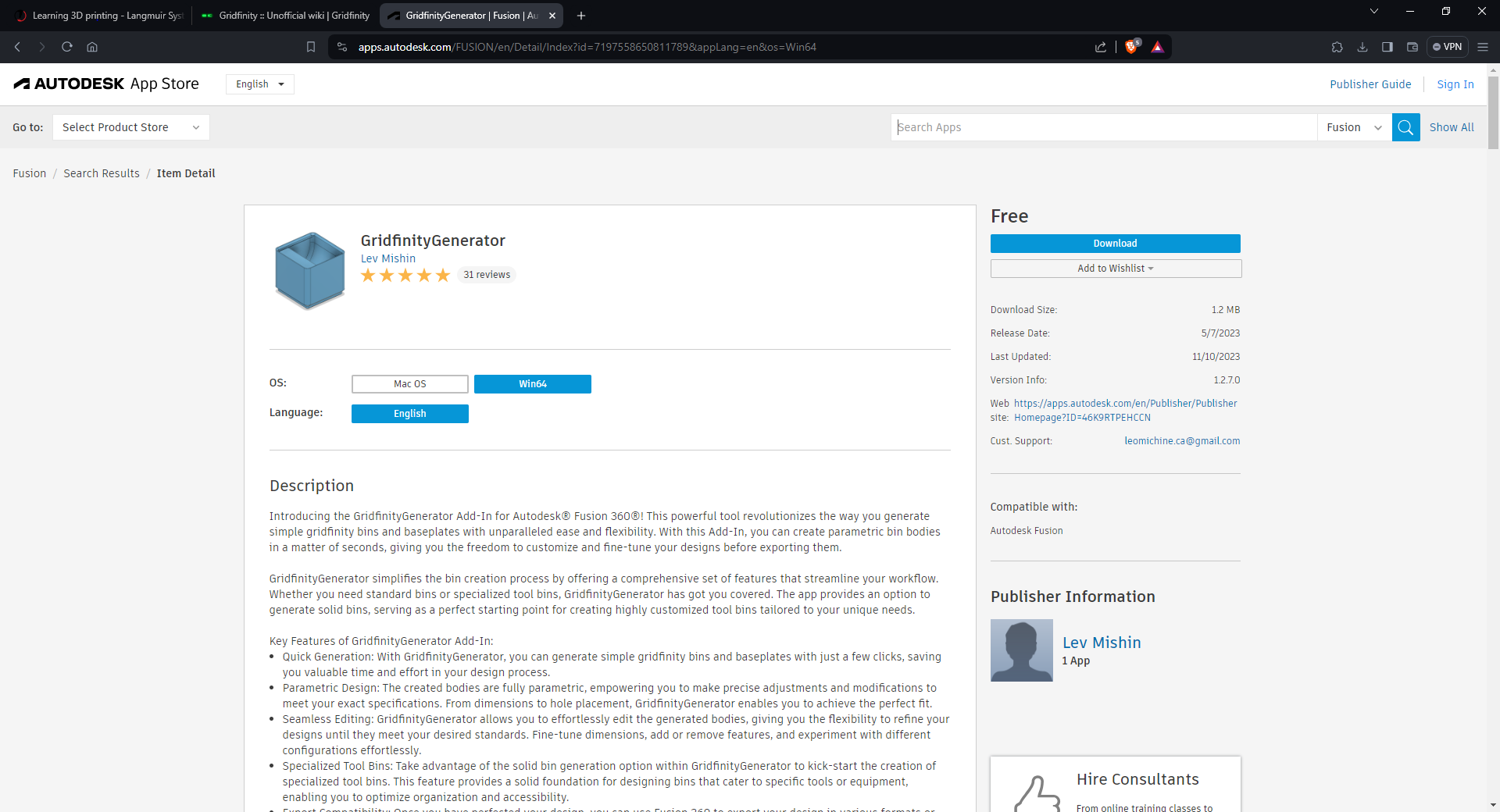Reload the page with the refresh icon
Screen dimensions: 1500x812
tap(67, 47)
